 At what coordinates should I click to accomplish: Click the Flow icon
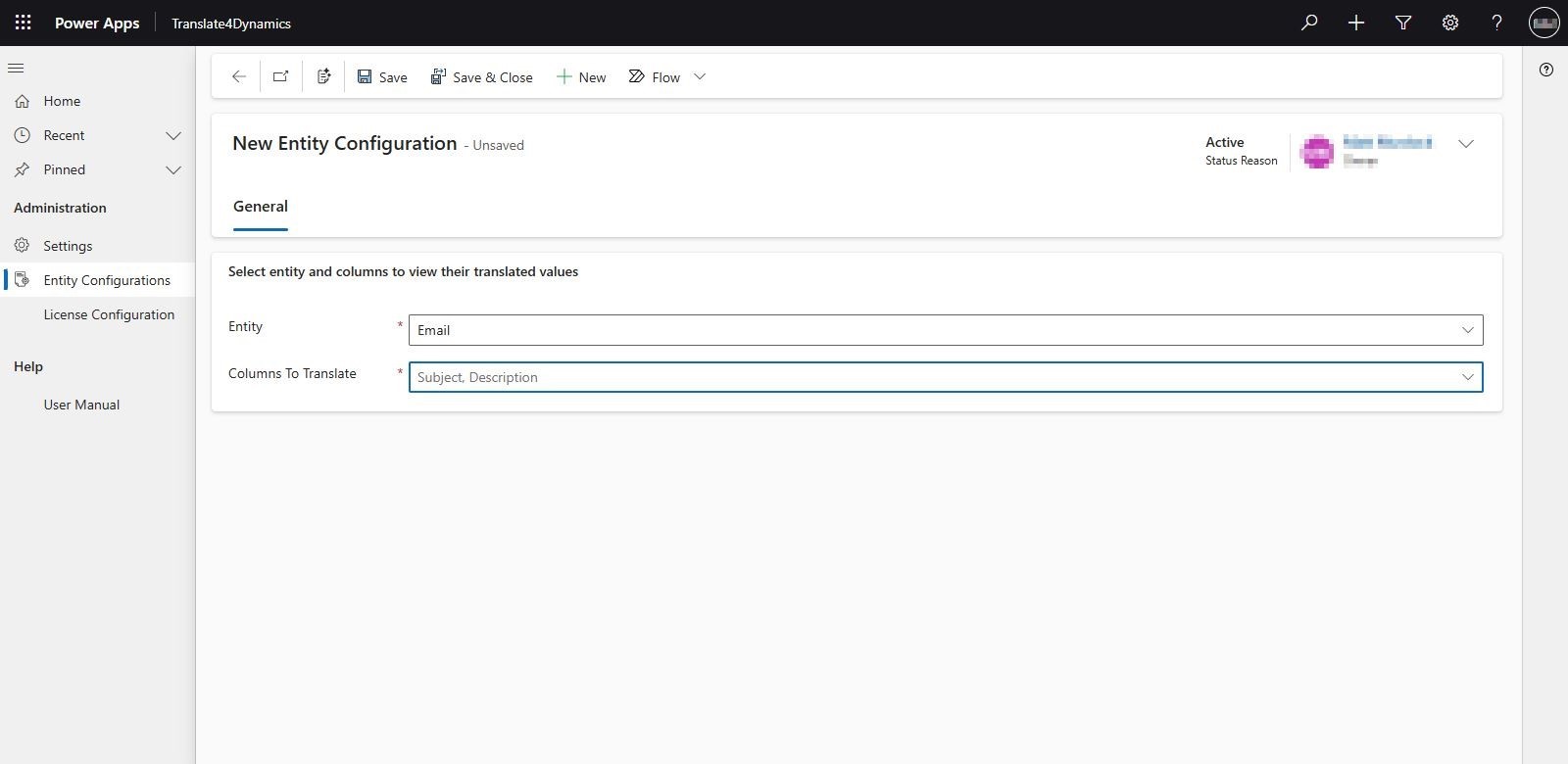point(637,76)
